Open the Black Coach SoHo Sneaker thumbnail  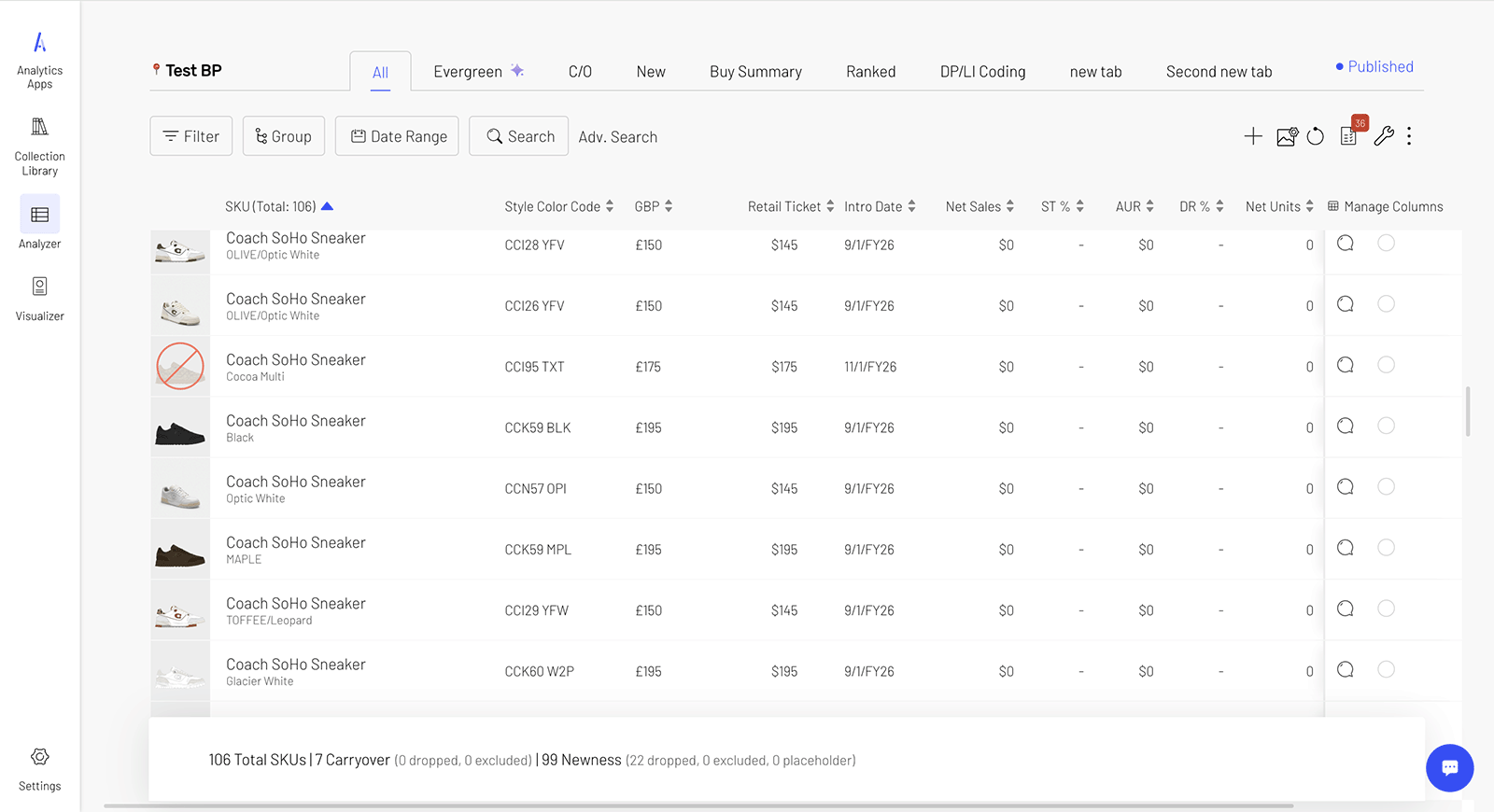coord(180,427)
